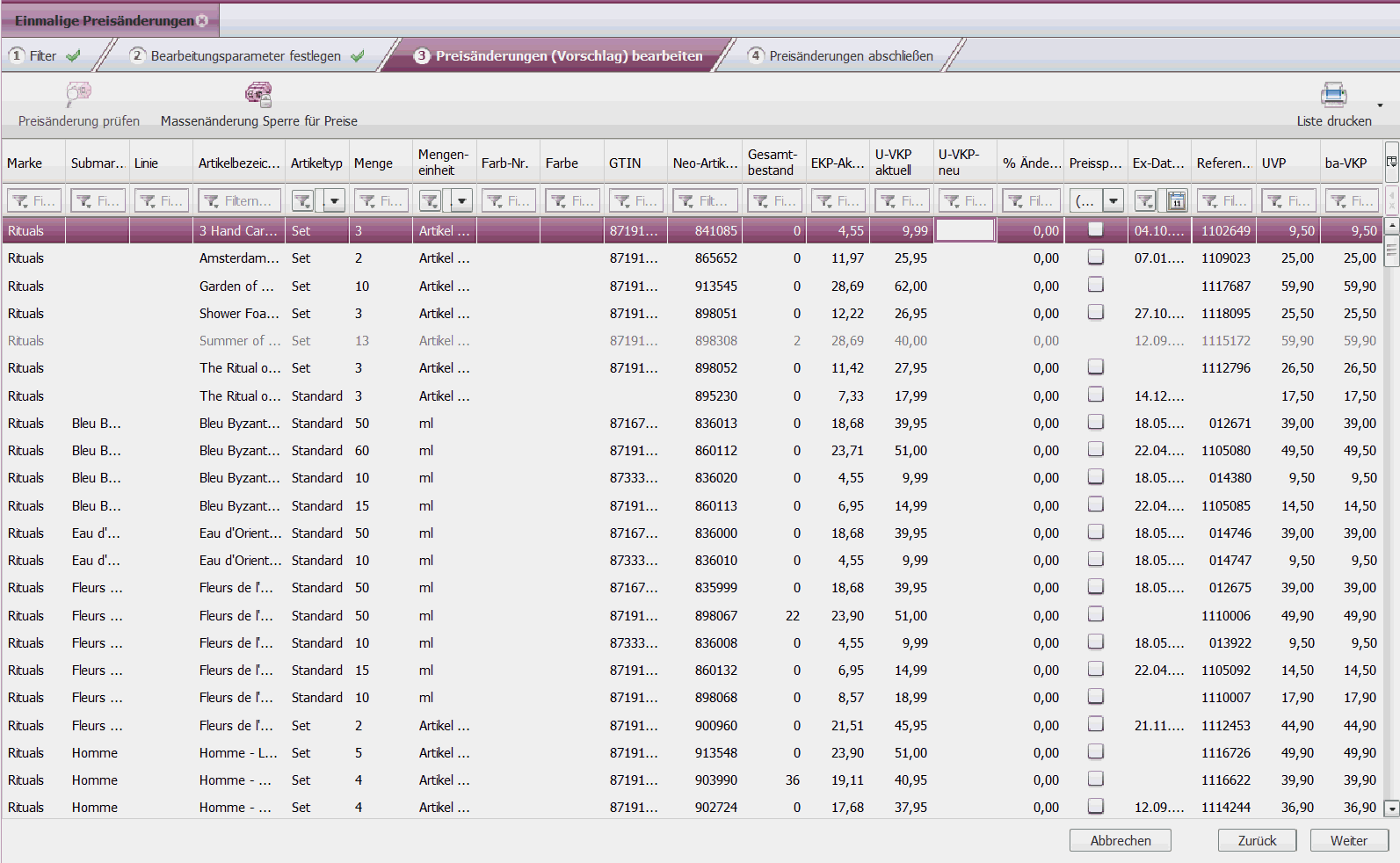Click the scrollbar up arrow of the table
1400x863 pixels.
pyautogui.click(x=1391, y=226)
